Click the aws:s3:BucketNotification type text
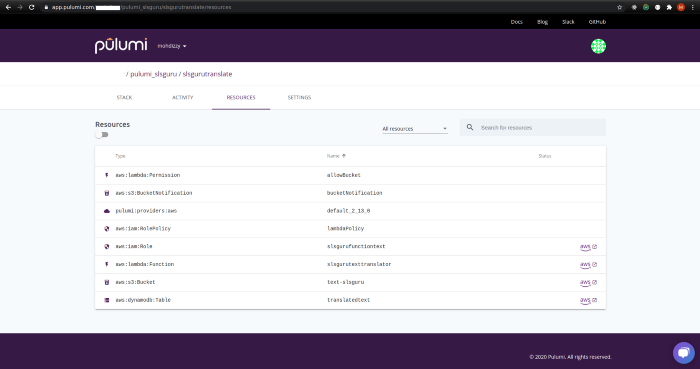Image resolution: width=700 pixels, height=369 pixels. (x=154, y=193)
